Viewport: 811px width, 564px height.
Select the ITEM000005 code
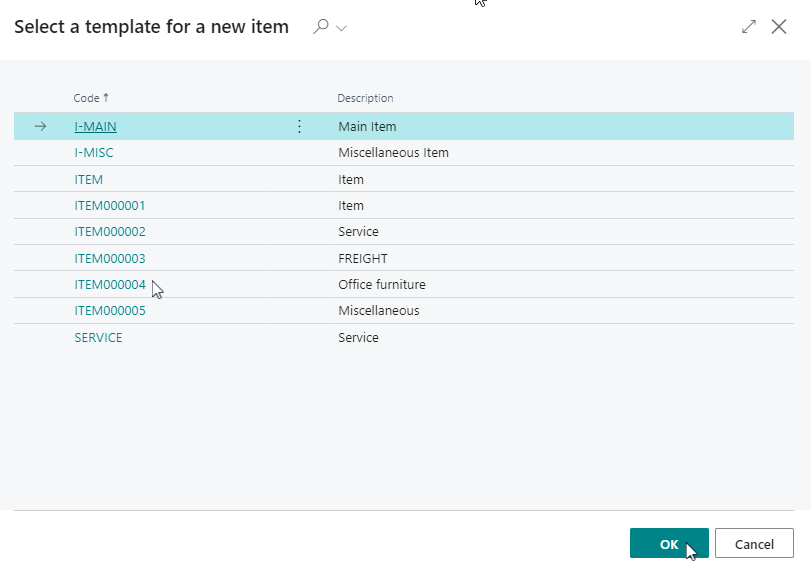pos(110,310)
